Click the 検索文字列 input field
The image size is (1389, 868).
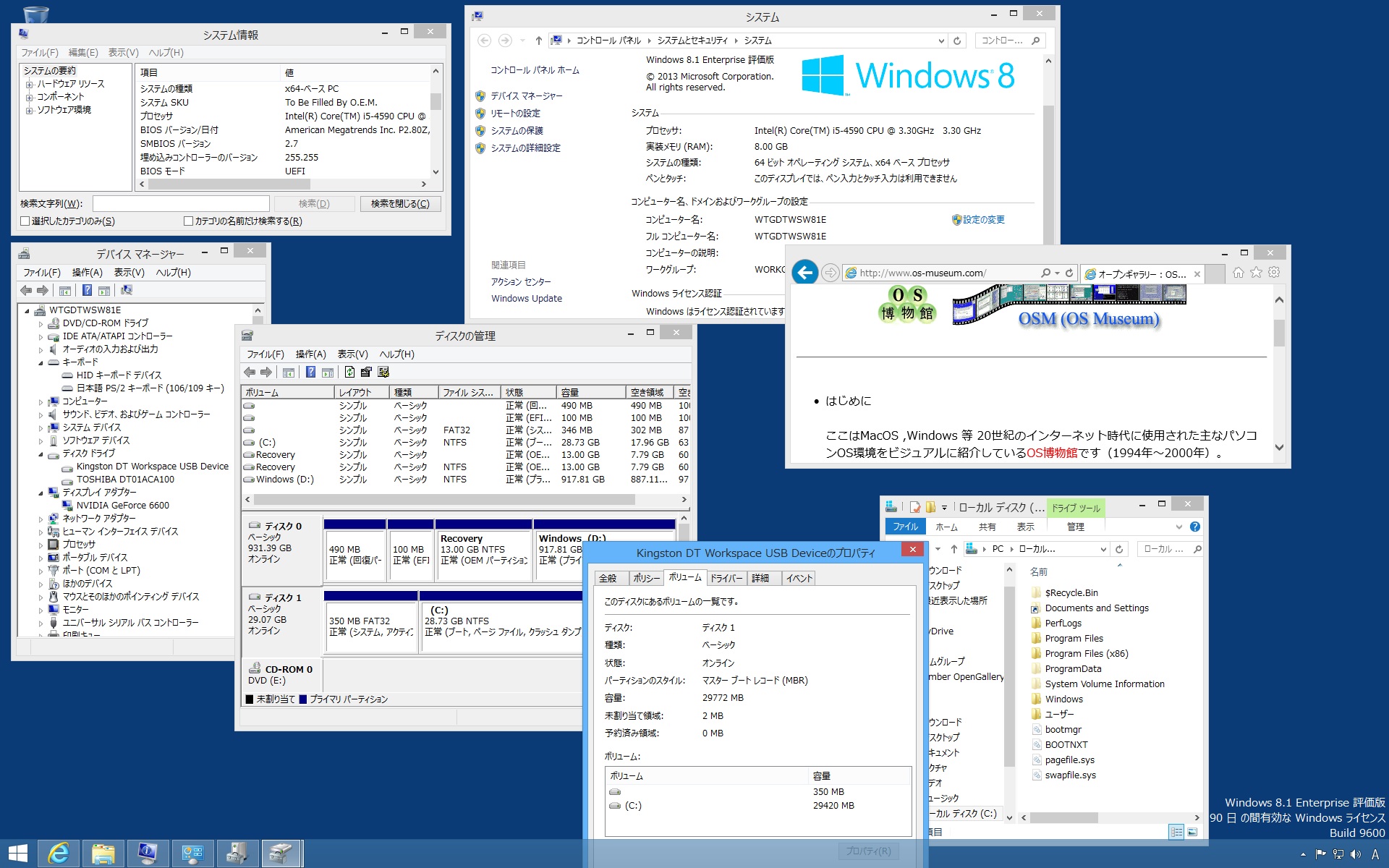[x=181, y=204]
